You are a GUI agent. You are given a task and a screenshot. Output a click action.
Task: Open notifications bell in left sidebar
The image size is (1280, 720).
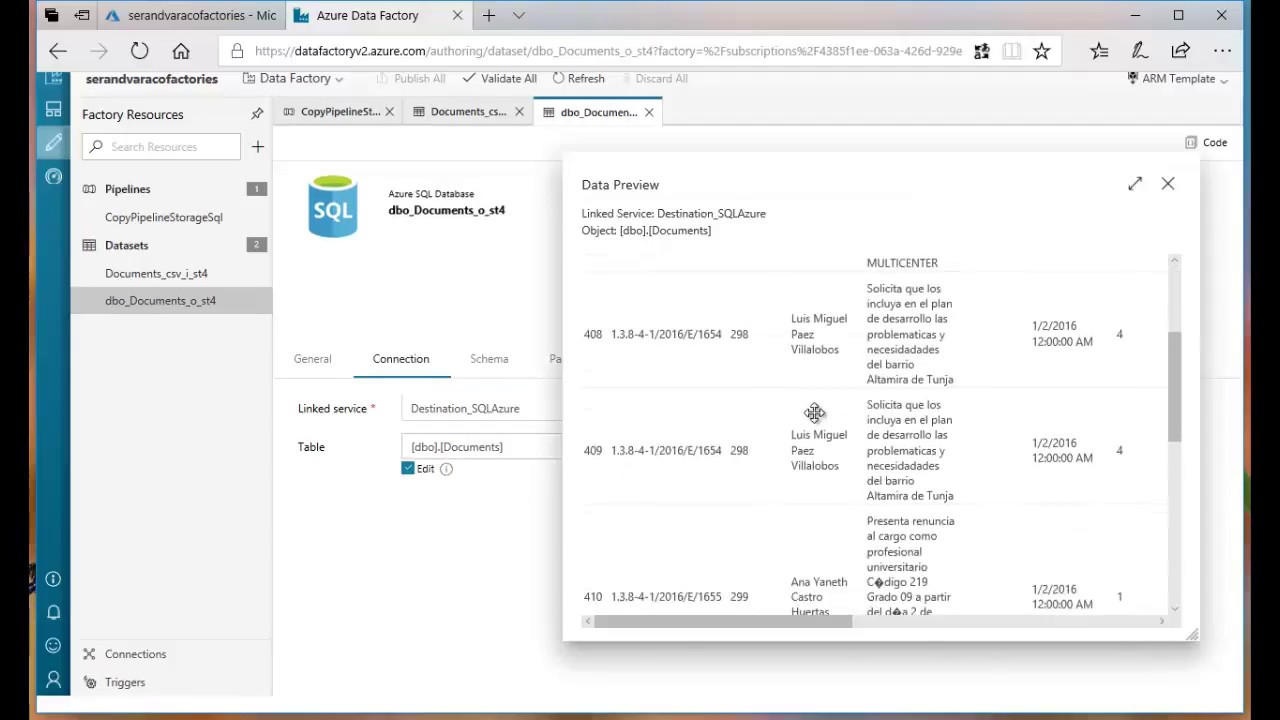pyautogui.click(x=53, y=612)
